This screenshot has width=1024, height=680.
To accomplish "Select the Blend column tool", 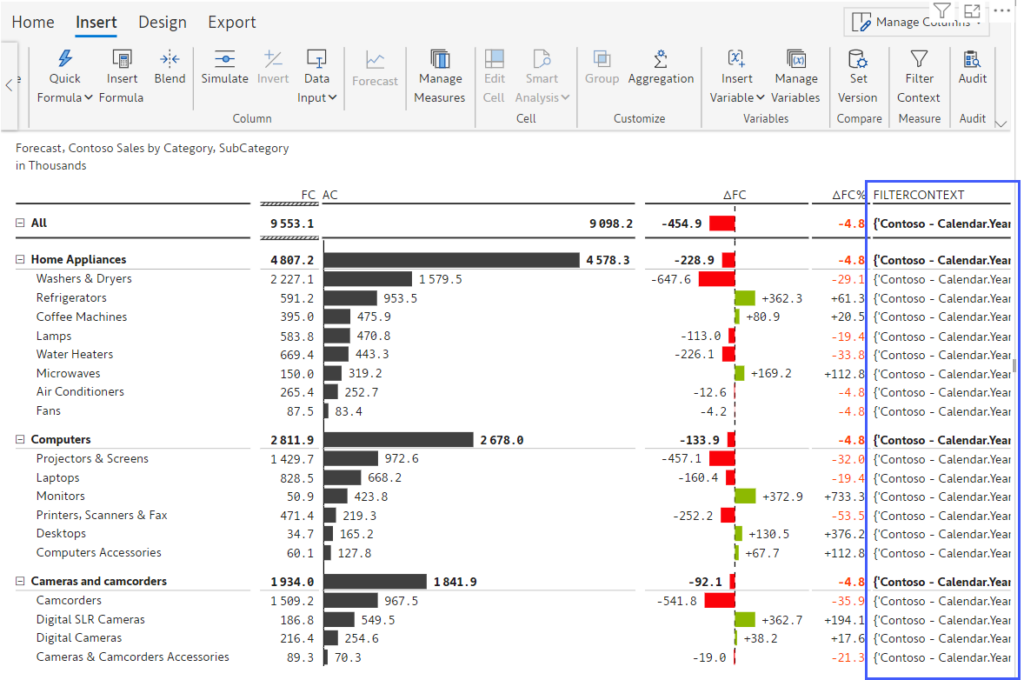I will (169, 70).
